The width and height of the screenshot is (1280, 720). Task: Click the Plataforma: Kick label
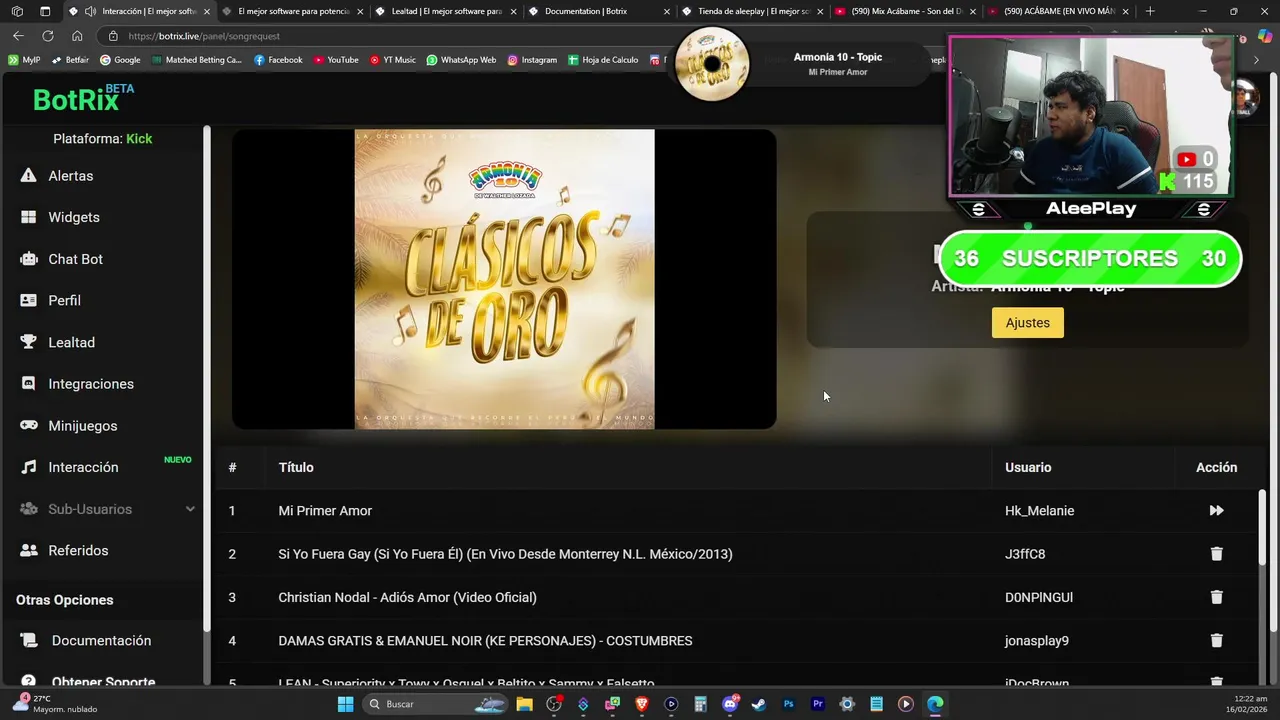click(x=103, y=139)
